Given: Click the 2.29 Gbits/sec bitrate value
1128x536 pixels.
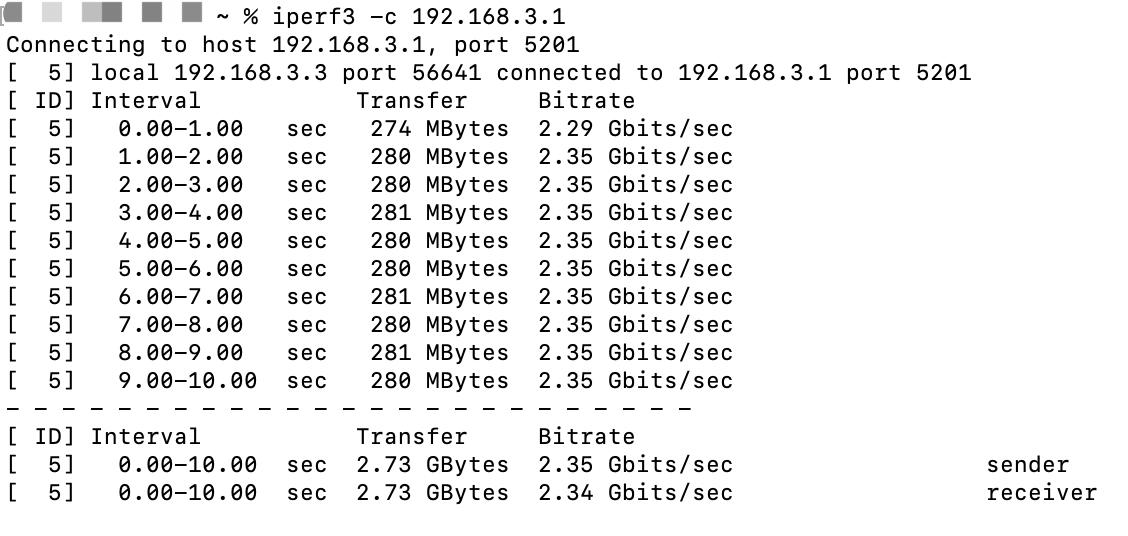Looking at the screenshot, I should 635,129.
